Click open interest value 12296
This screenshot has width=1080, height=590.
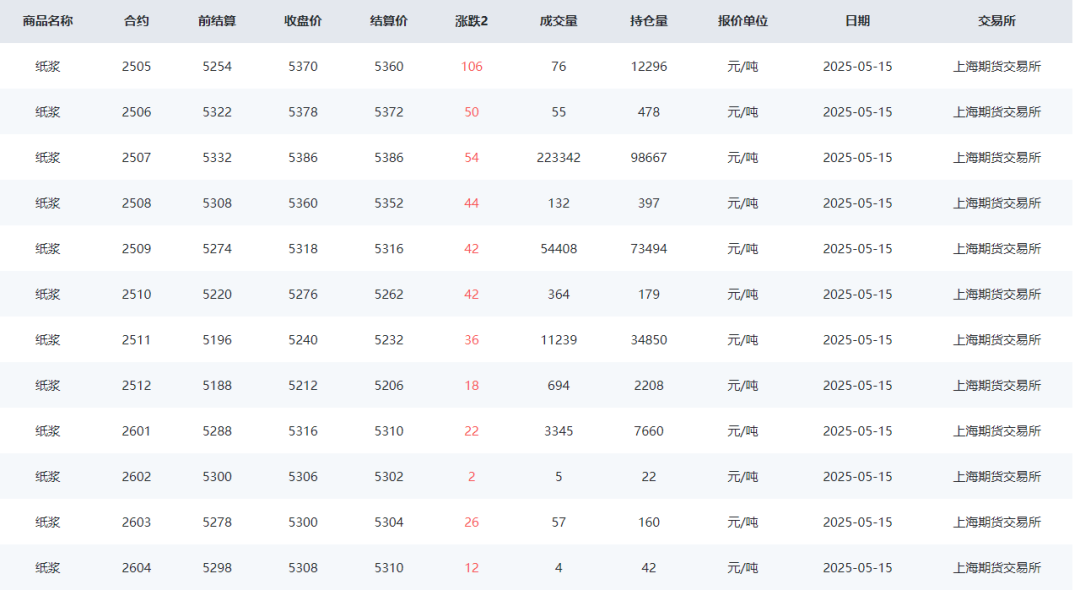click(649, 67)
